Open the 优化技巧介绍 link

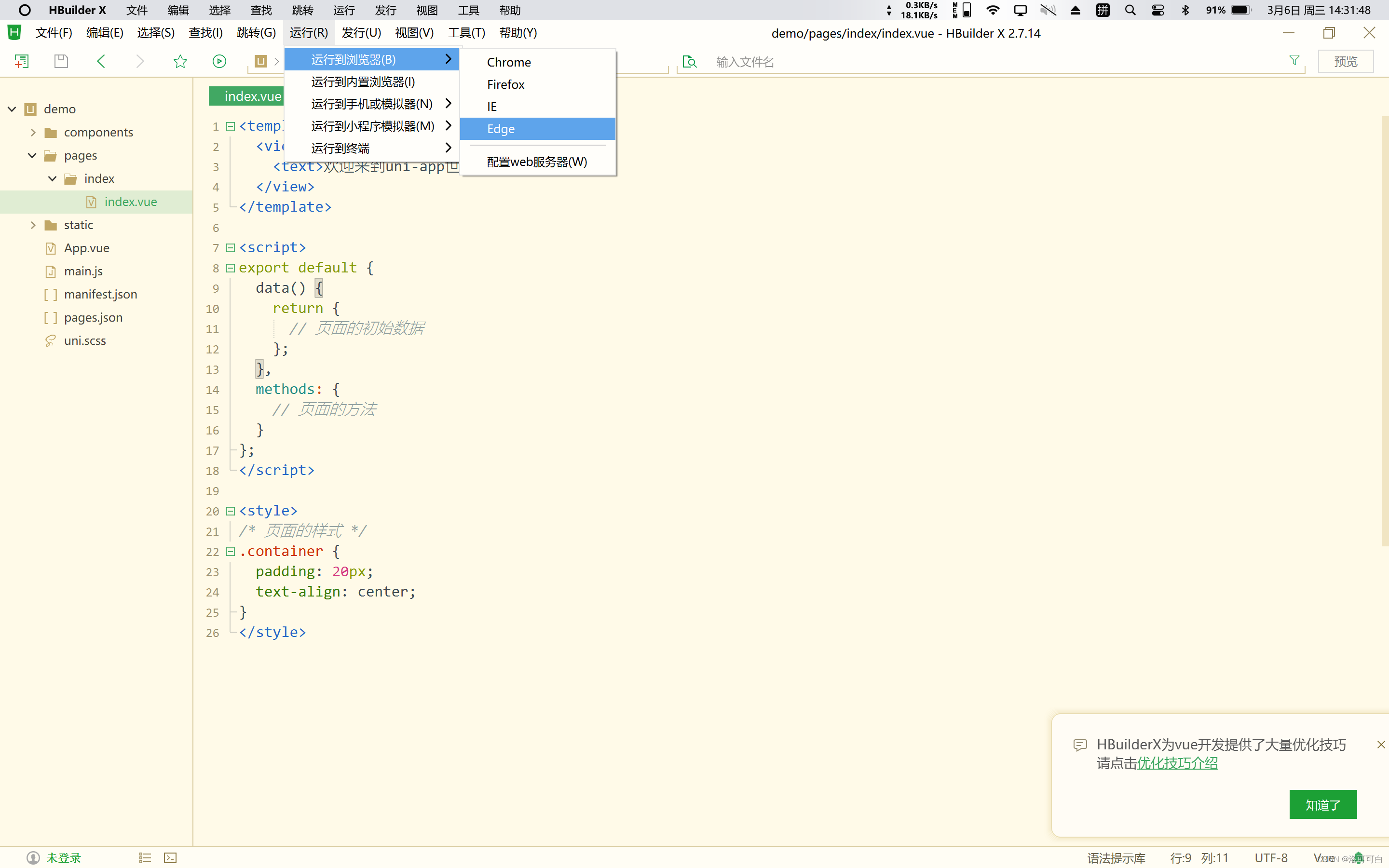tap(1177, 763)
